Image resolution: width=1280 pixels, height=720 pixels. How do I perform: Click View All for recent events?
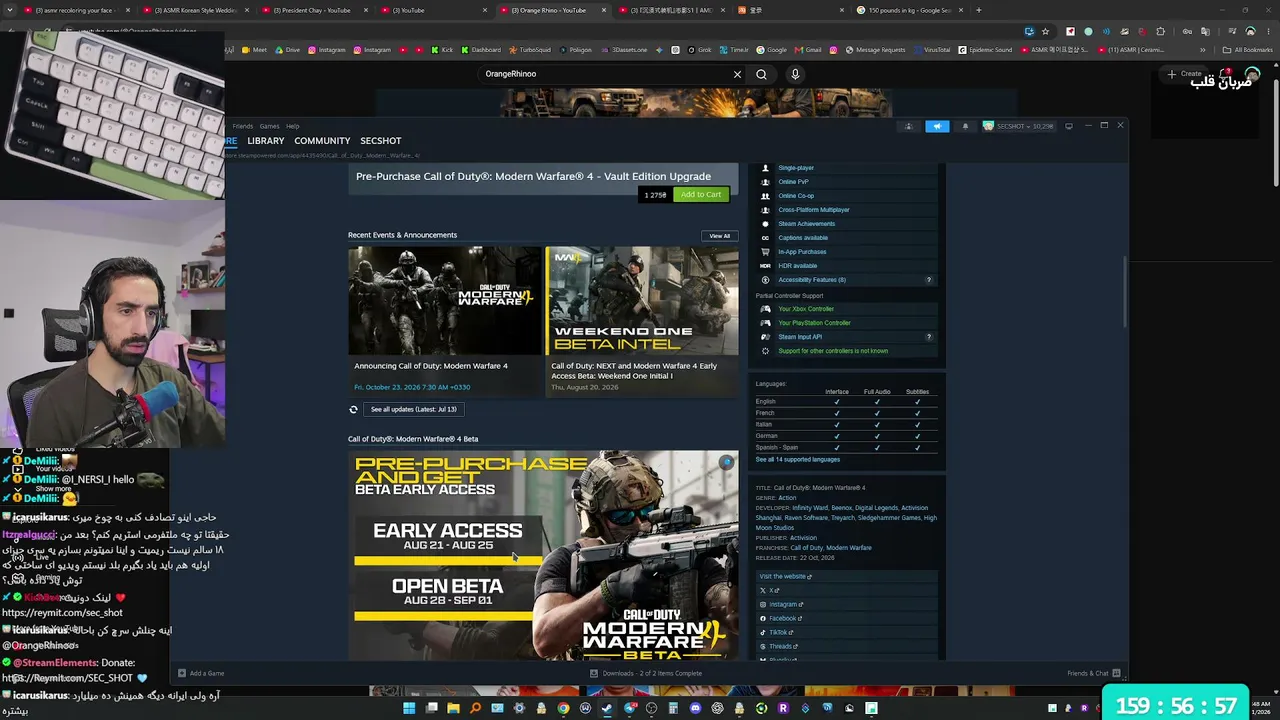720,236
